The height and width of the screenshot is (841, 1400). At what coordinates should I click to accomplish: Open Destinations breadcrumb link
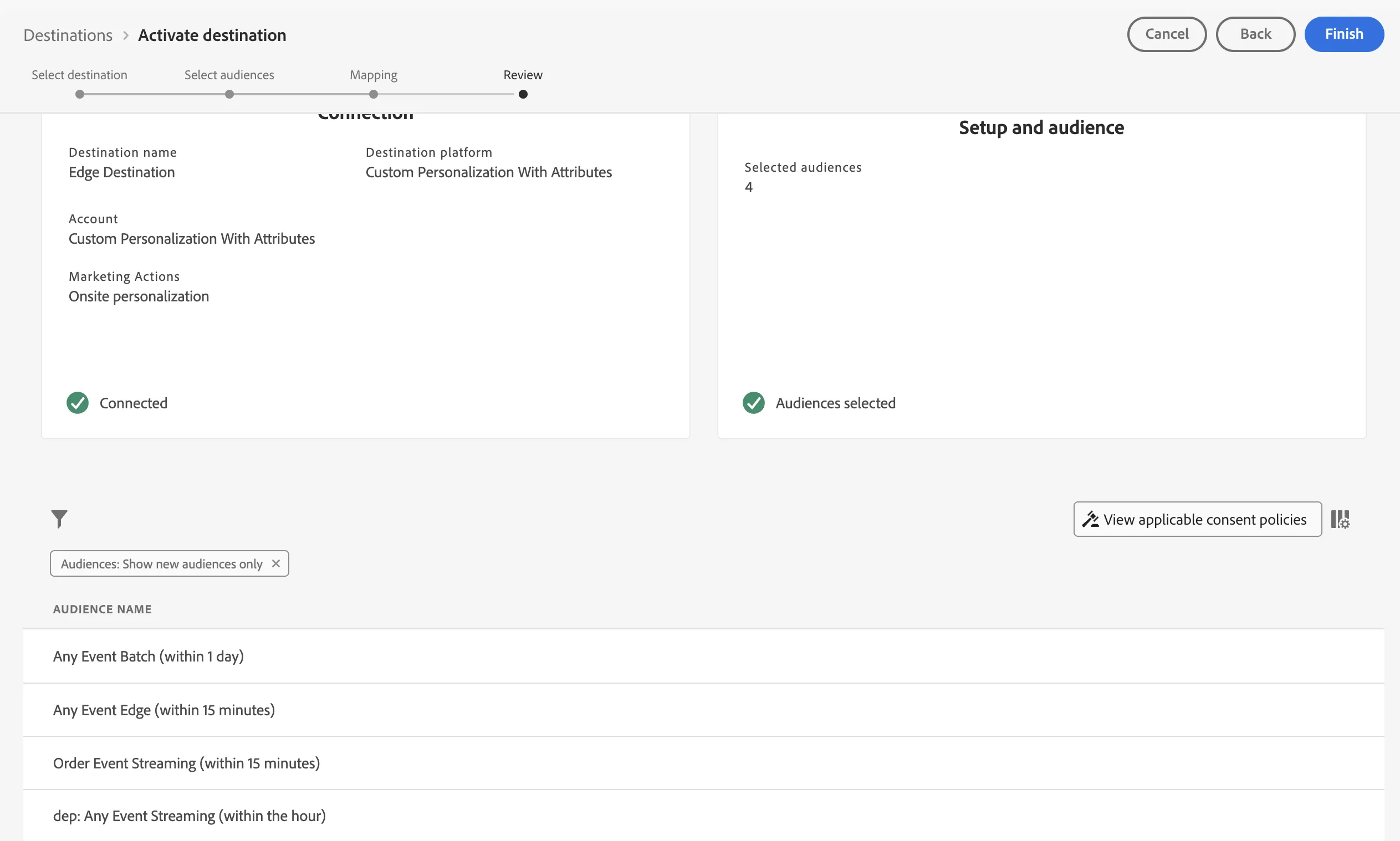[68, 35]
